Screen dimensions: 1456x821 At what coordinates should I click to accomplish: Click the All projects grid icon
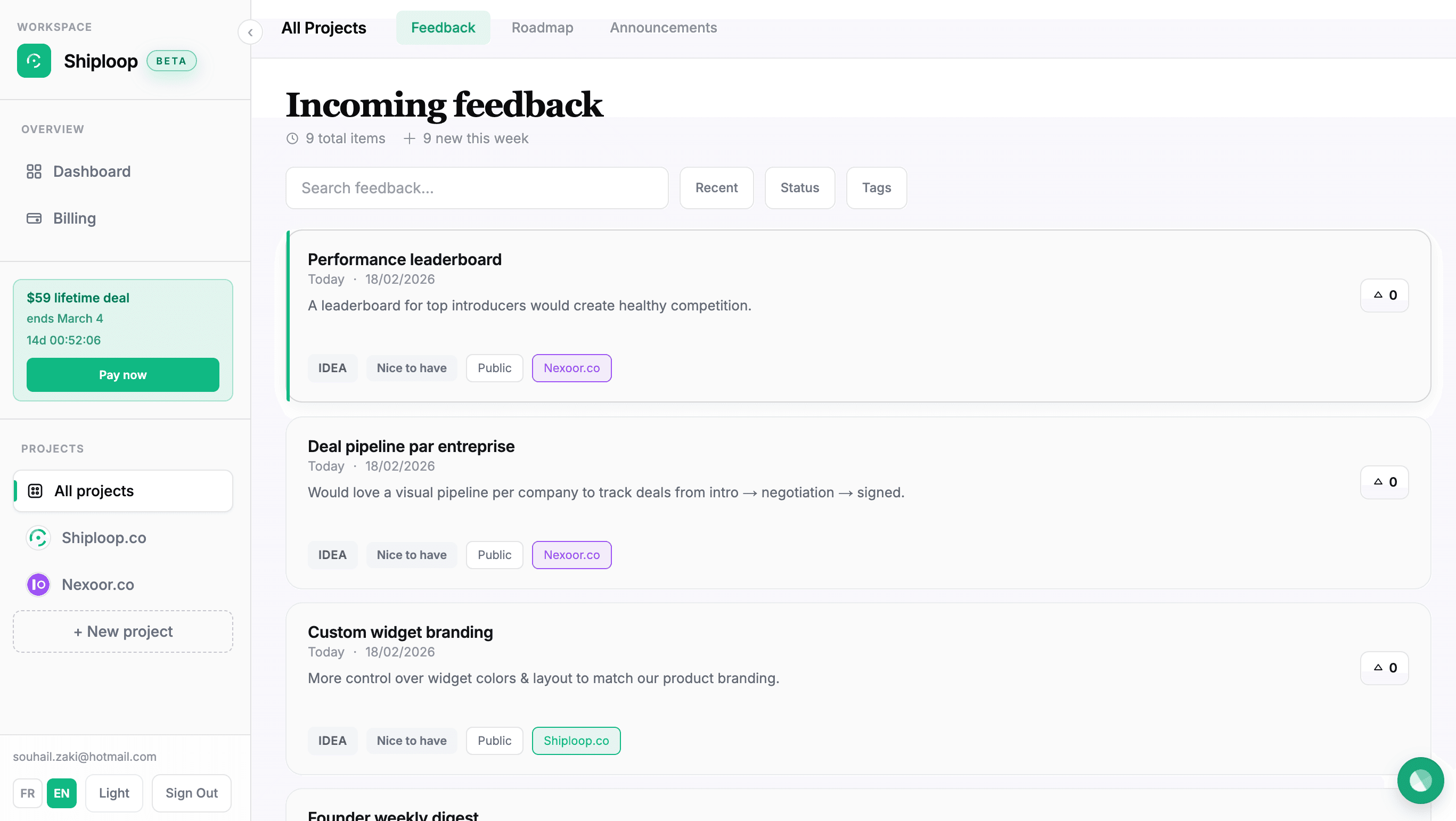(x=36, y=490)
